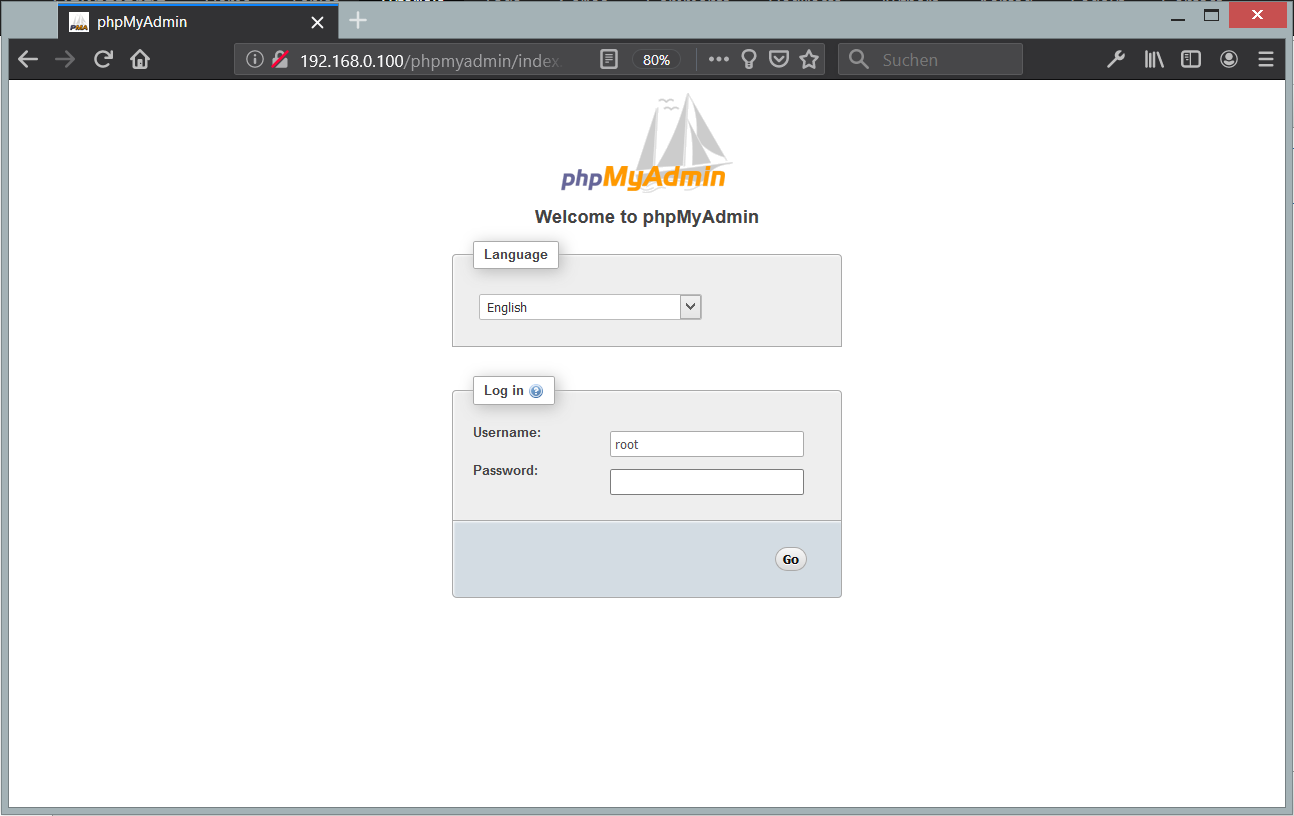Focus the empty Password field
Image resolution: width=1294 pixels, height=816 pixels.
tap(707, 482)
